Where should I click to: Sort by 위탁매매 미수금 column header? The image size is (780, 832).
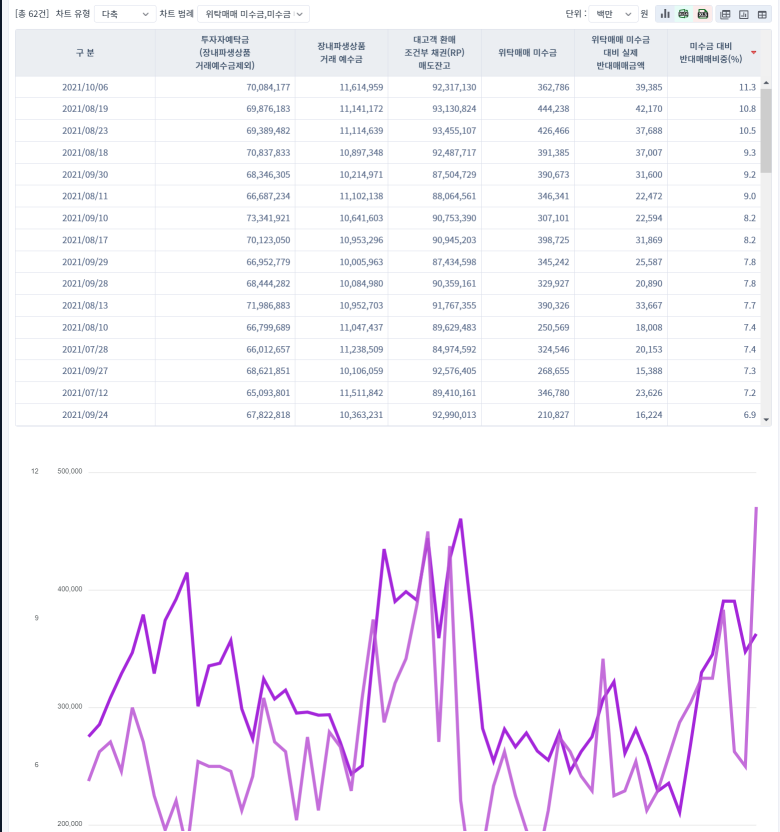pos(527,53)
